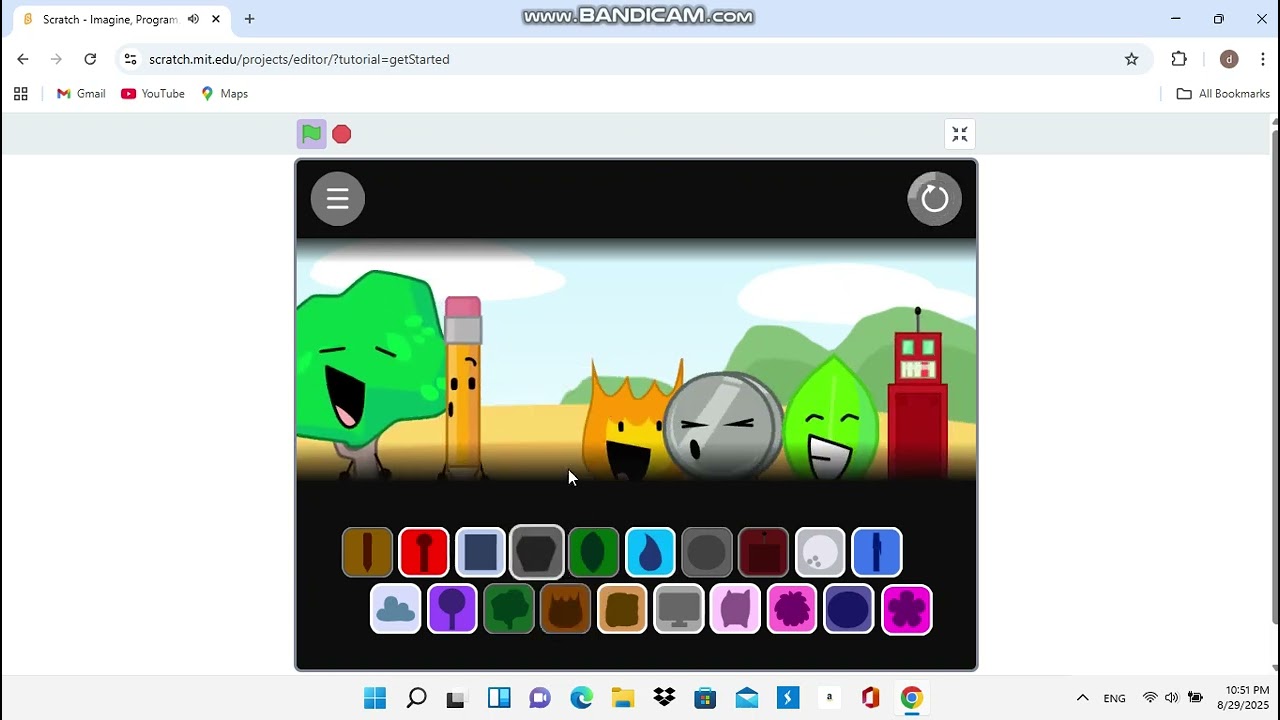This screenshot has height=720, width=1280.
Task: Select the dark navy ball icon
Action: coord(849,609)
